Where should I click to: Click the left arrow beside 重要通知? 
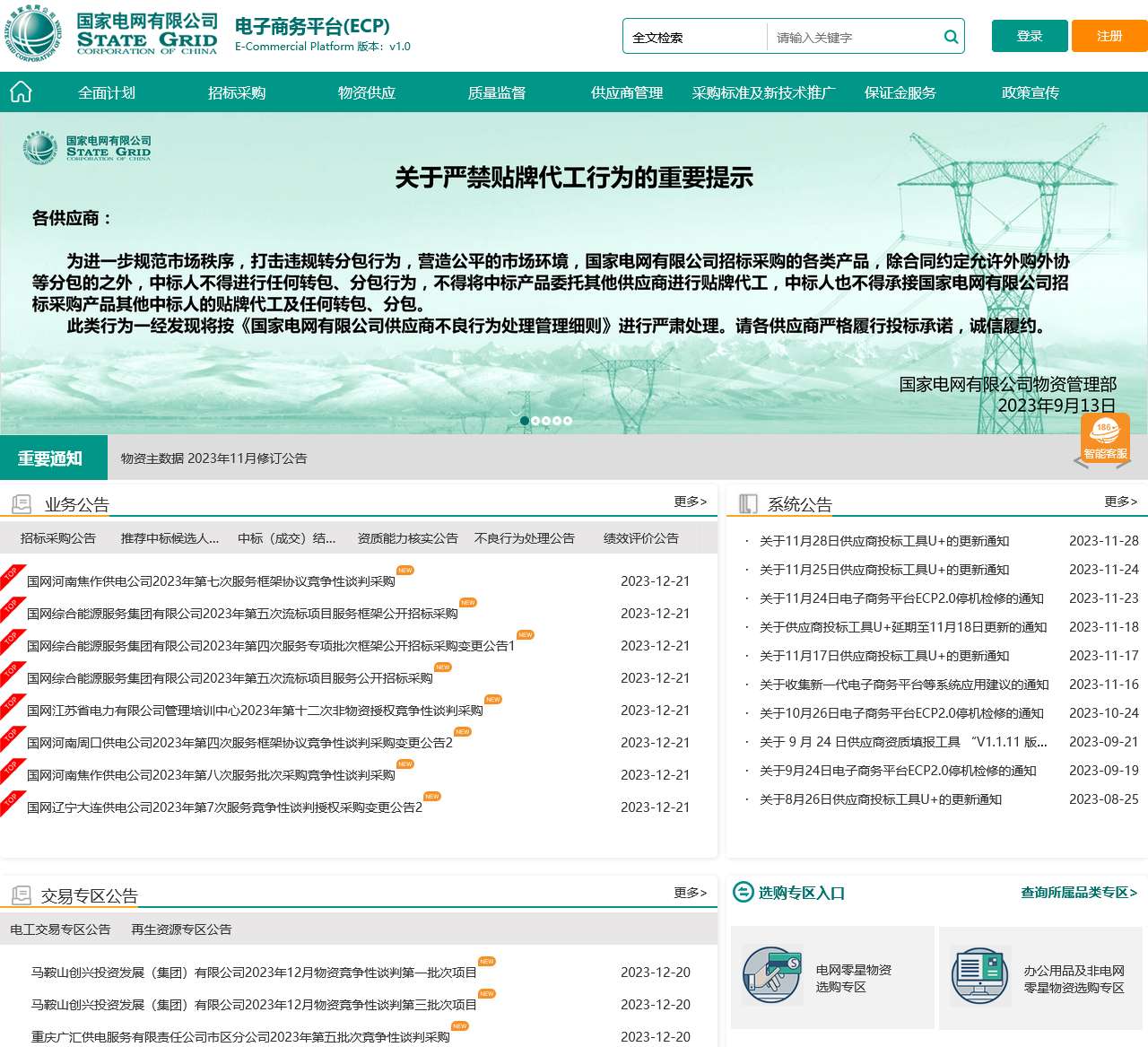[x=1079, y=460]
